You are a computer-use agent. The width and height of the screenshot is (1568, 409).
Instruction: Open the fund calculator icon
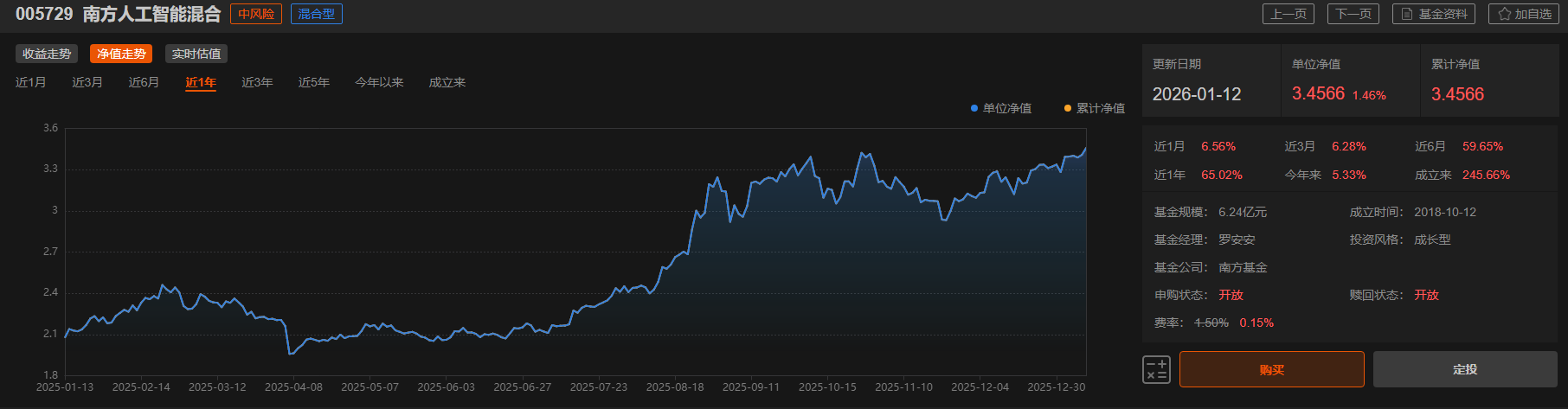pyautogui.click(x=1156, y=369)
